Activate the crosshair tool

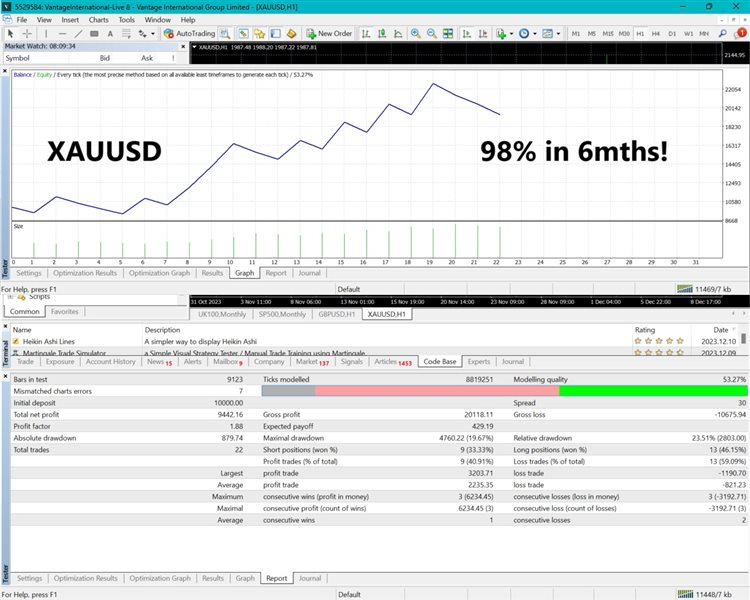pos(27,33)
